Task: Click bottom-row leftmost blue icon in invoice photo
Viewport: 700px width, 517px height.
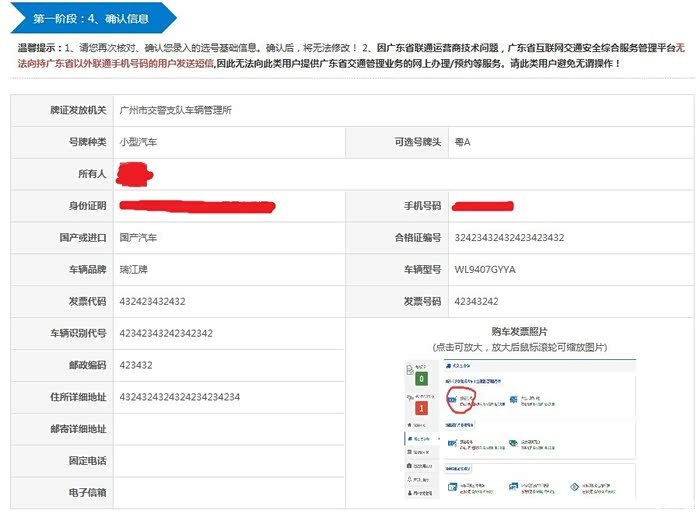Action: tap(452, 486)
